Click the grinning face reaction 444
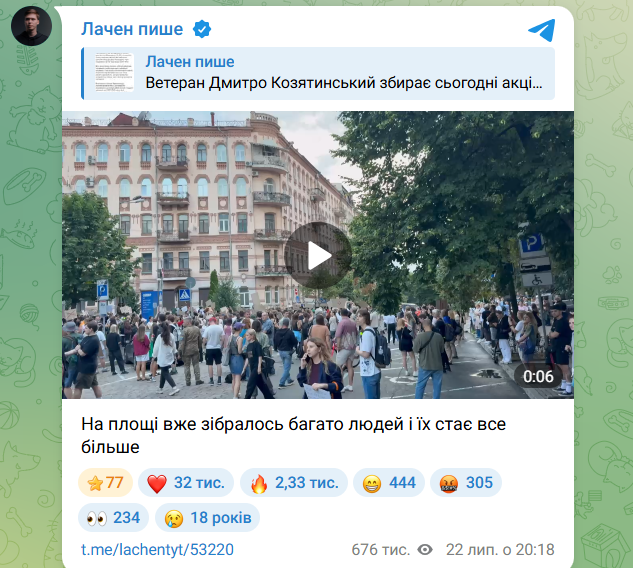633x568 pixels. coord(389,482)
